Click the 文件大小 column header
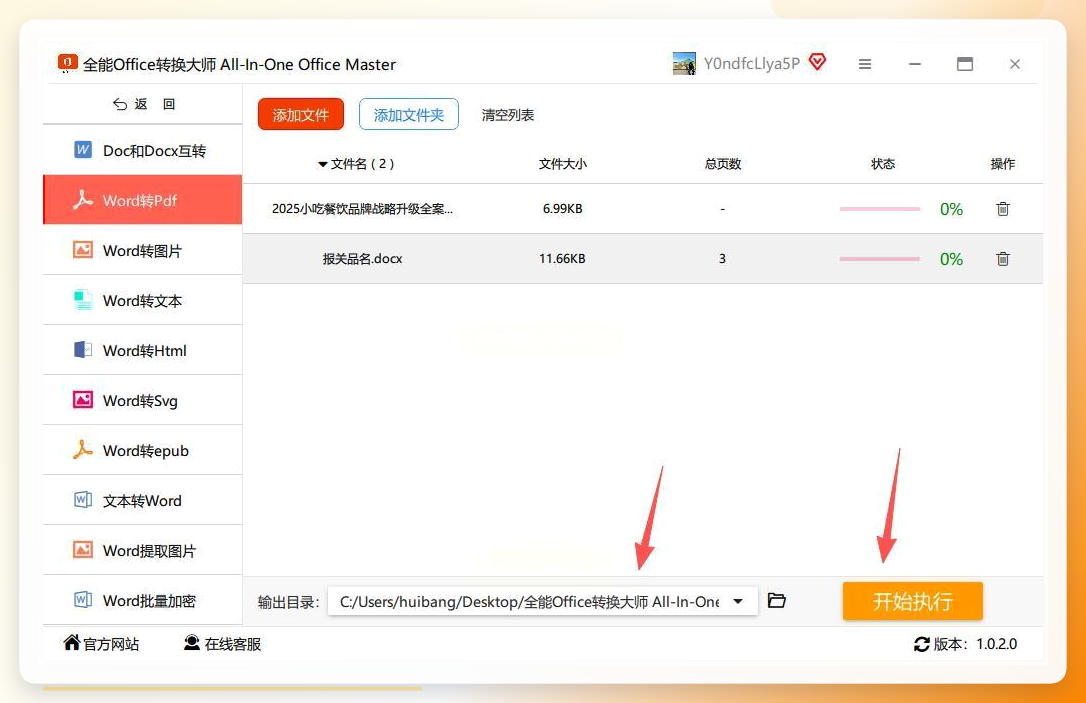Viewport: 1086px width, 703px height. 562,164
